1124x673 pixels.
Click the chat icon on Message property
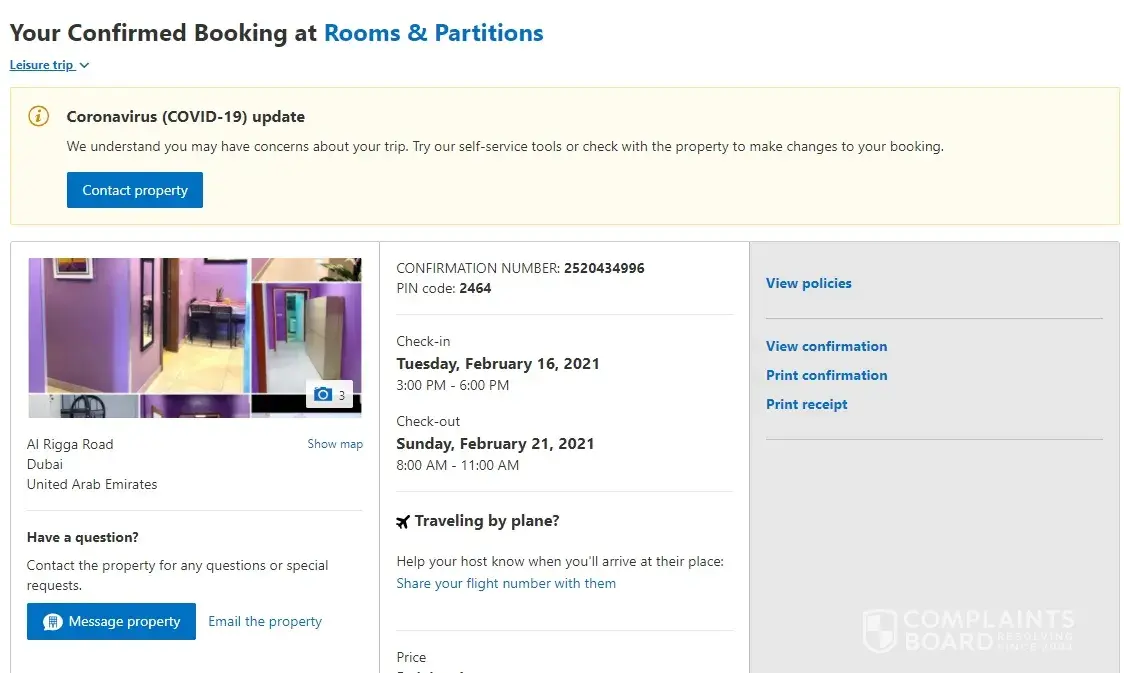tap(53, 622)
